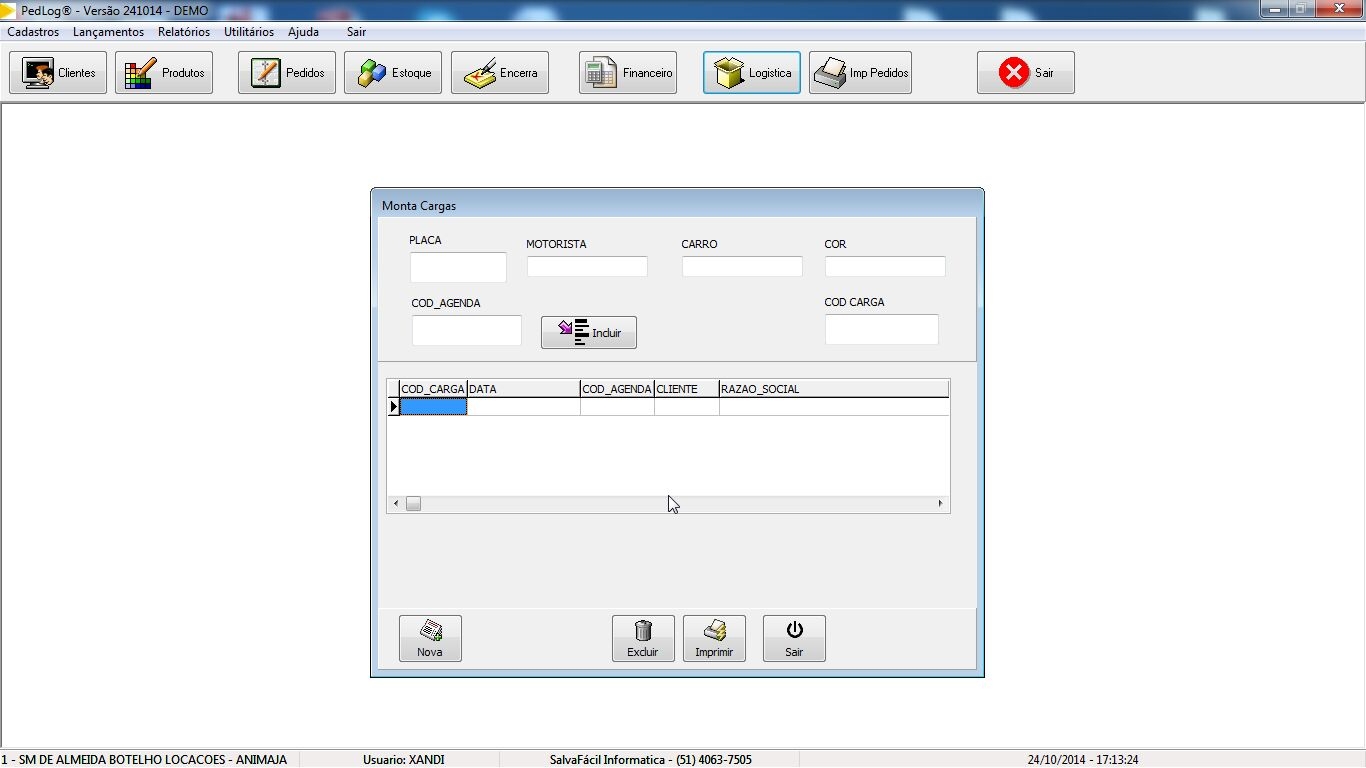Open the Logistica box icon
This screenshot has width=1366, height=768.
(x=730, y=73)
